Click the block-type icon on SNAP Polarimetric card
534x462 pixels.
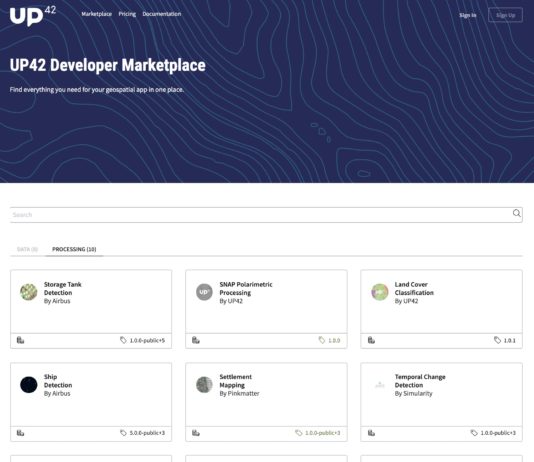coord(196,340)
